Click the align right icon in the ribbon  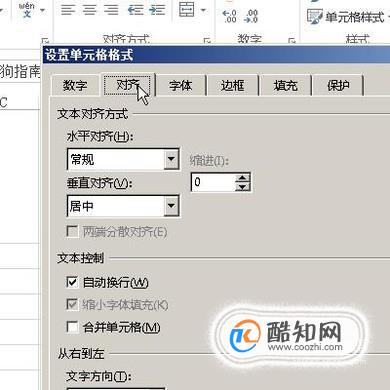[x=111, y=10]
